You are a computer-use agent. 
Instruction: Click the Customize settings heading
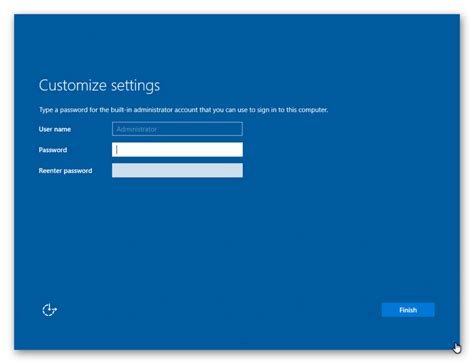(99, 85)
